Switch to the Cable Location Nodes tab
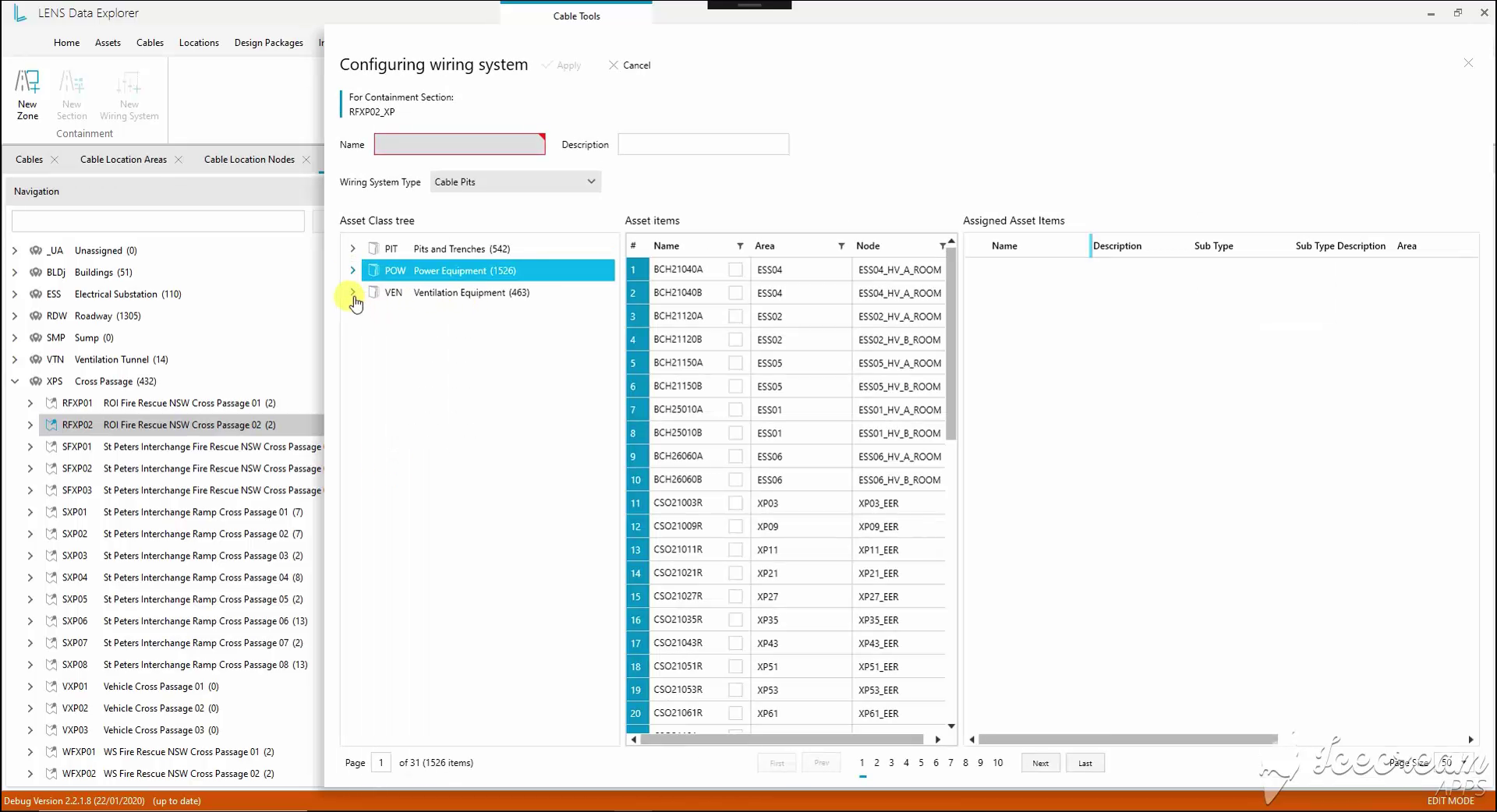1497x812 pixels. tap(249, 160)
